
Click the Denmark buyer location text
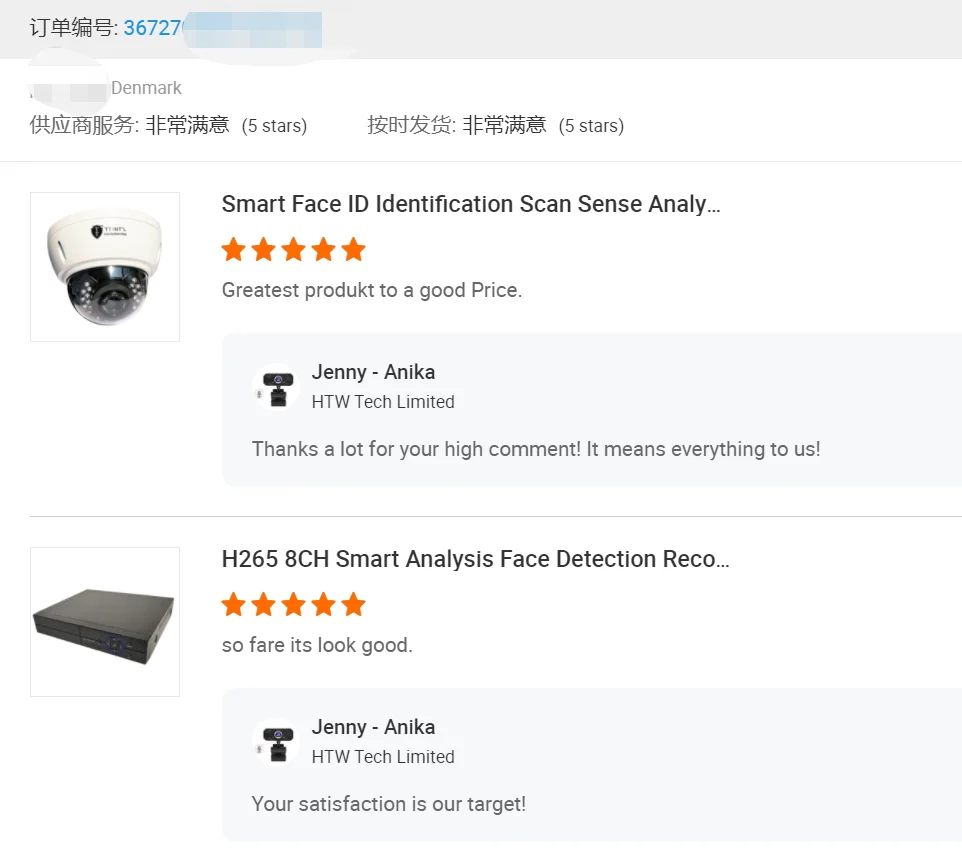click(147, 88)
